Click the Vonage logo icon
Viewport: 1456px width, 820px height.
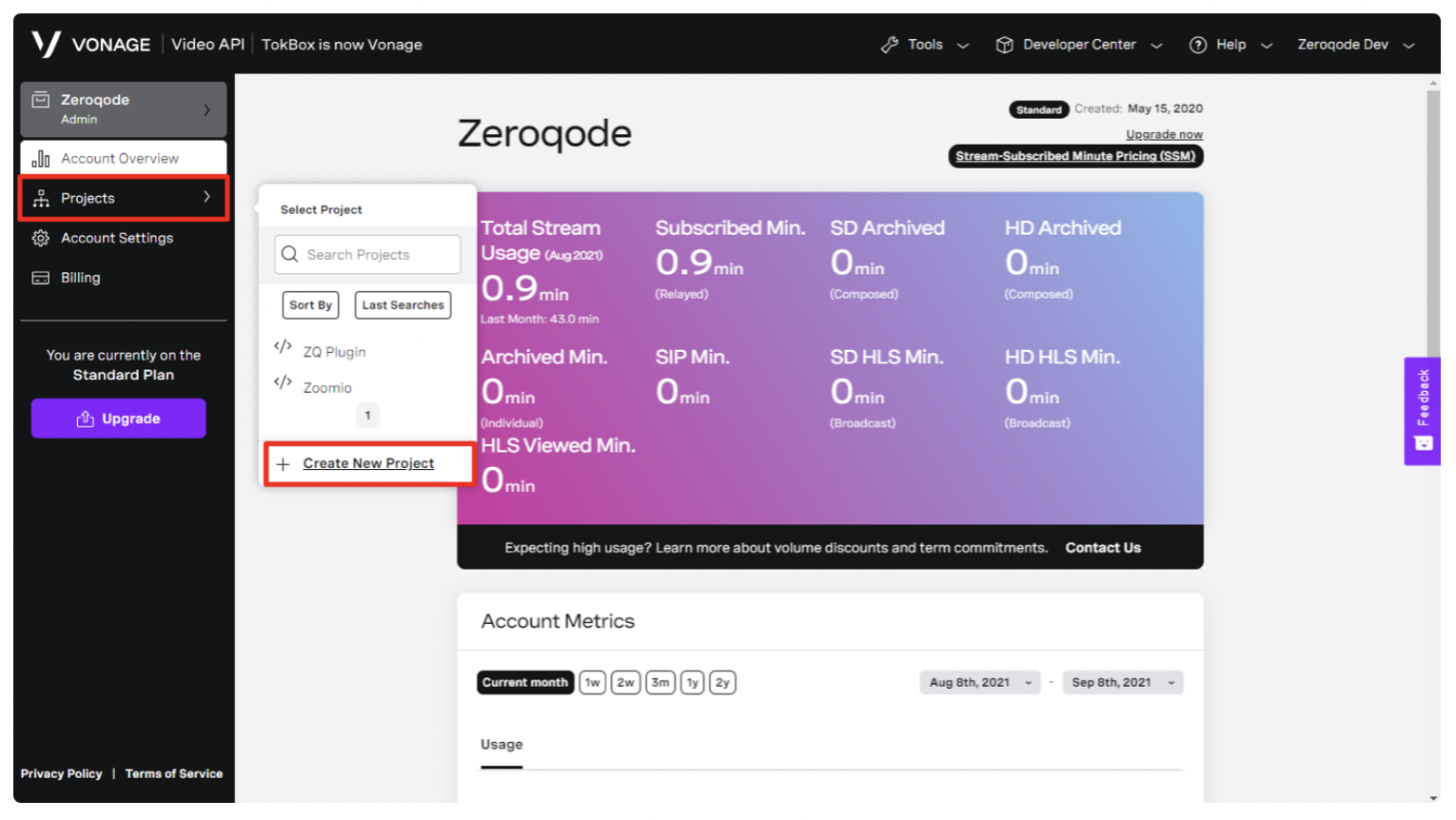pyautogui.click(x=46, y=44)
